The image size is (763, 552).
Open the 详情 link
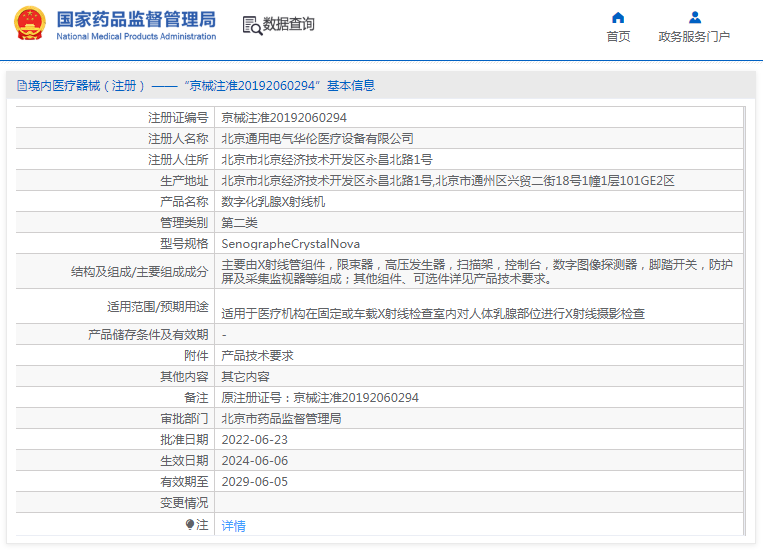coord(234,526)
